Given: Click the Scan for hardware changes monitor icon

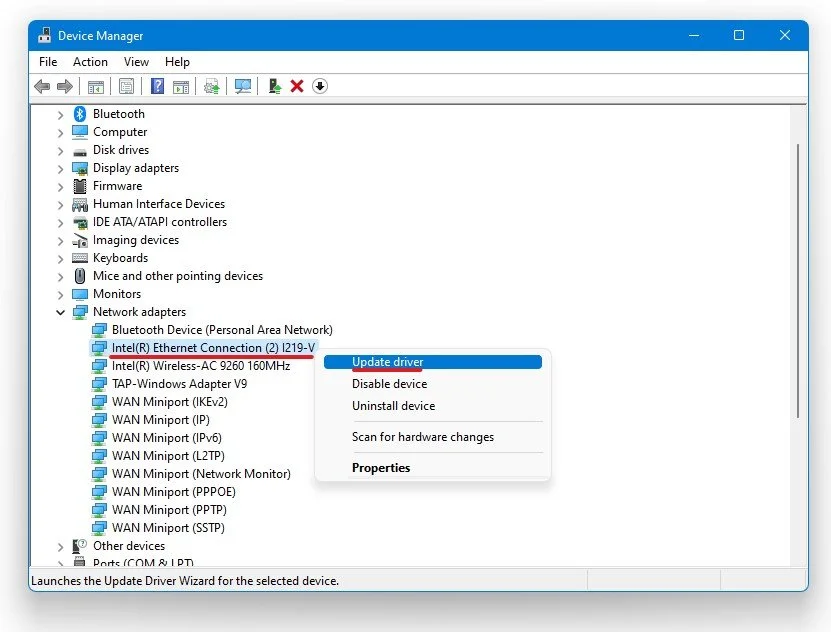Looking at the screenshot, I should tap(243, 86).
